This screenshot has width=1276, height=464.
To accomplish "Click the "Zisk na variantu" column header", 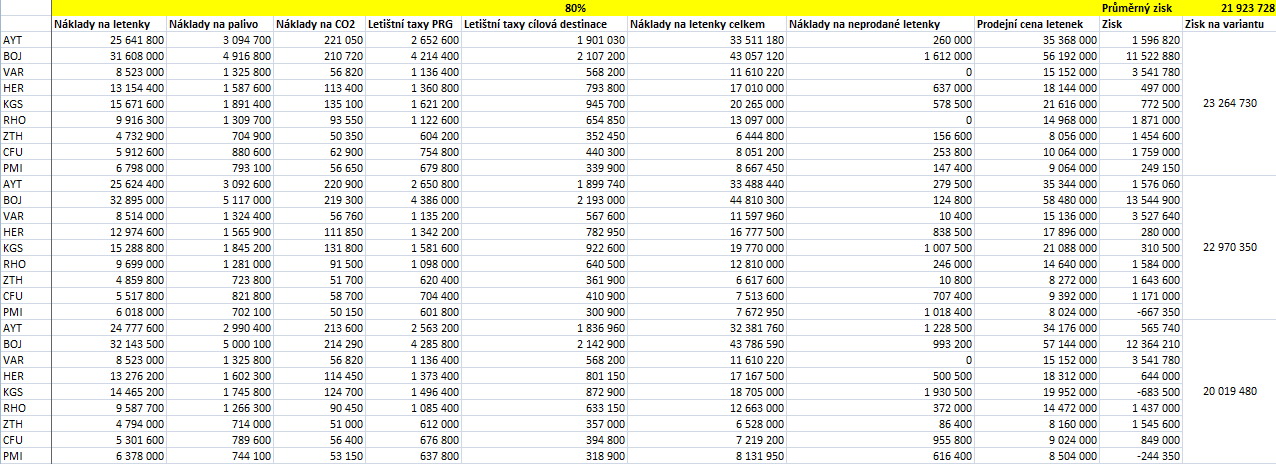I will (x=1228, y=23).
